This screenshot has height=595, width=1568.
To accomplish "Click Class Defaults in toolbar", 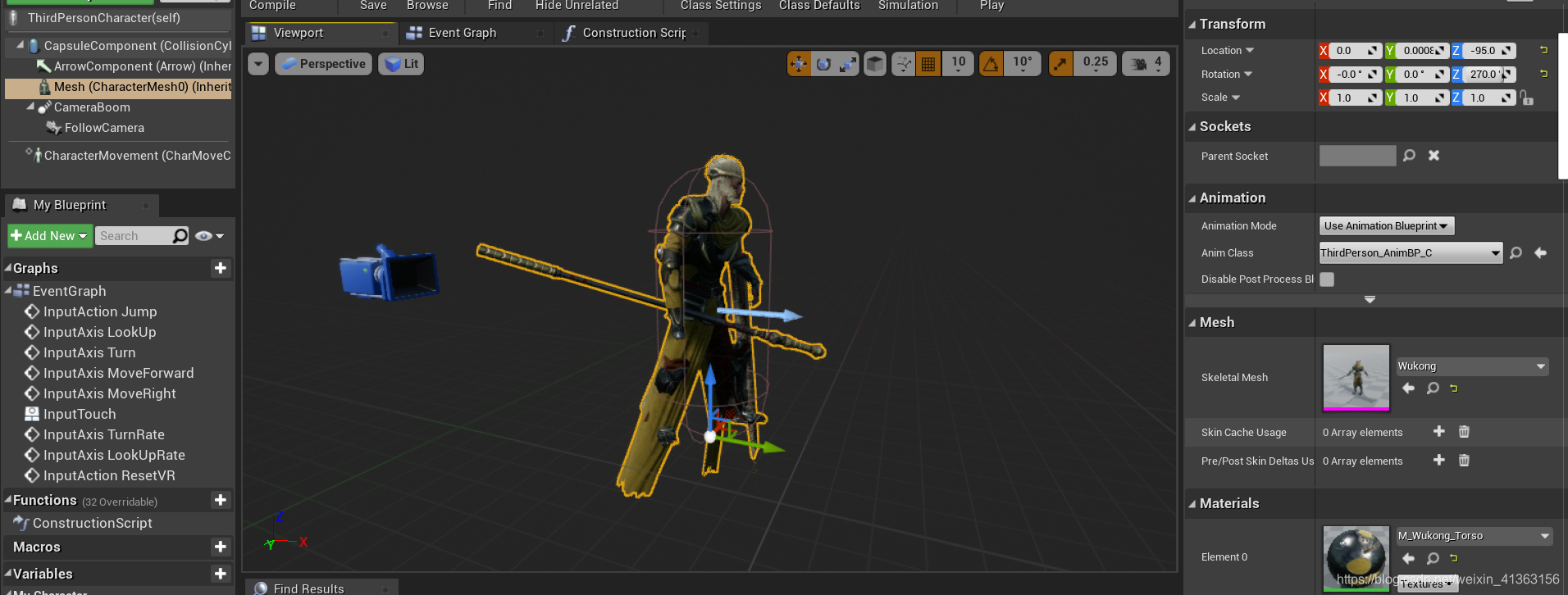I will point(819,6).
